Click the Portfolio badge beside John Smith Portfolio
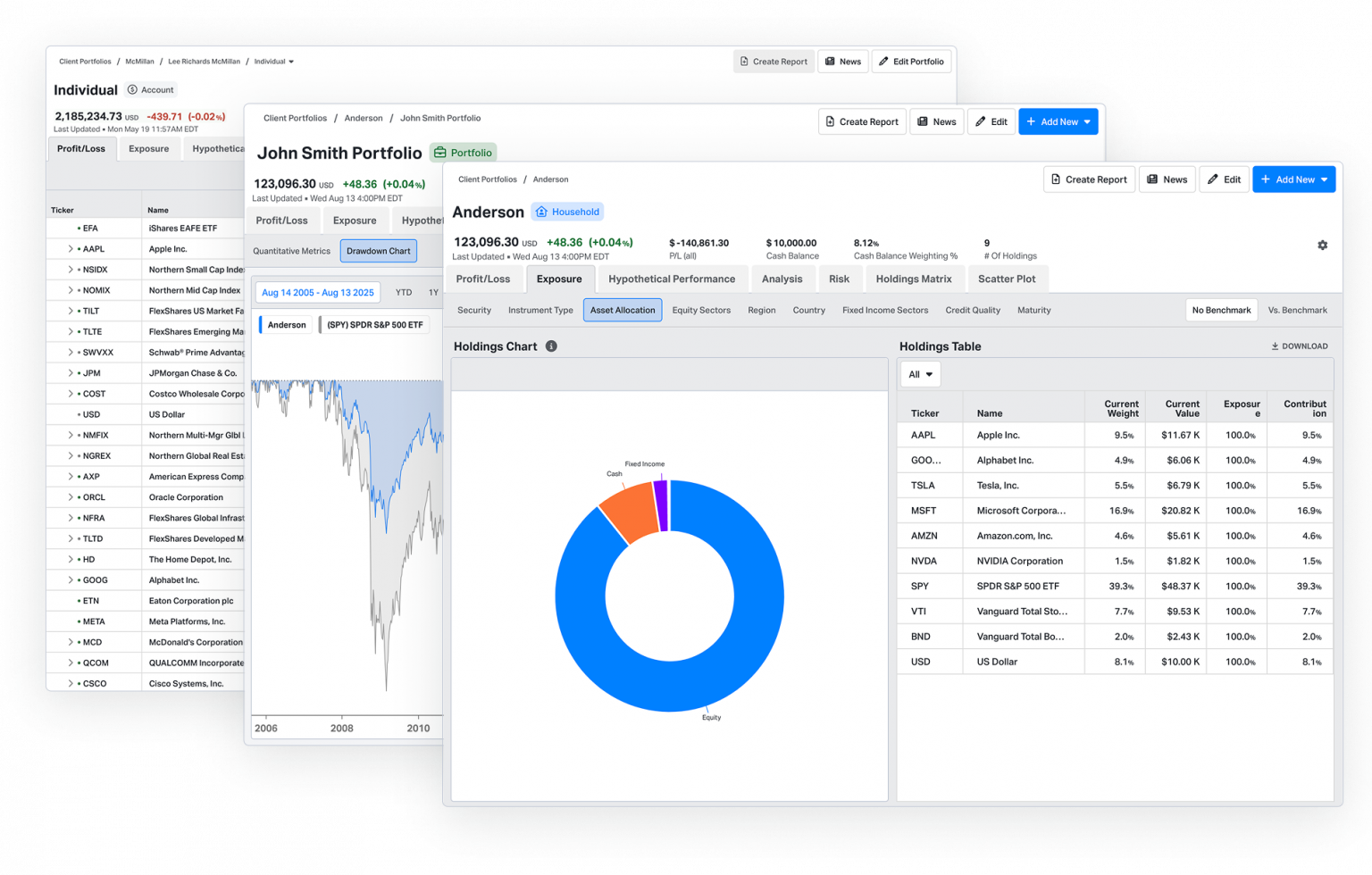 point(463,153)
